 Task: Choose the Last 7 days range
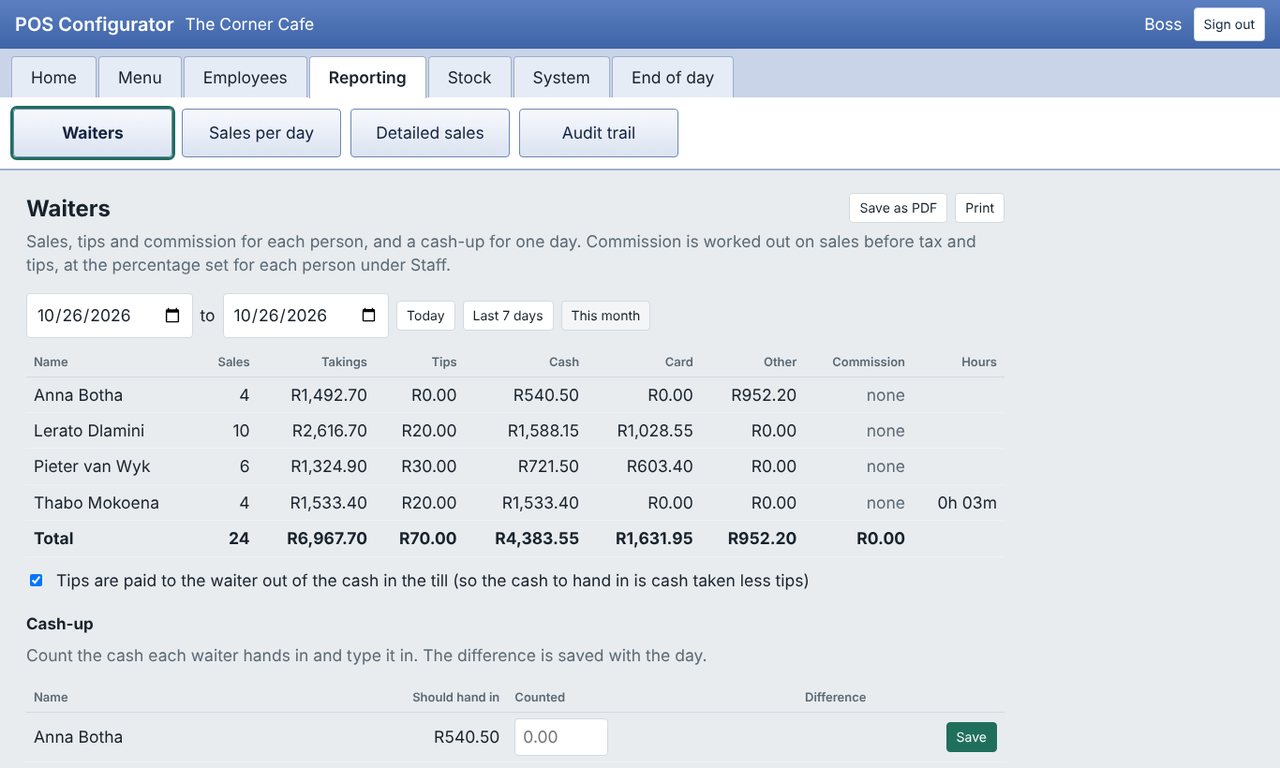click(x=508, y=316)
